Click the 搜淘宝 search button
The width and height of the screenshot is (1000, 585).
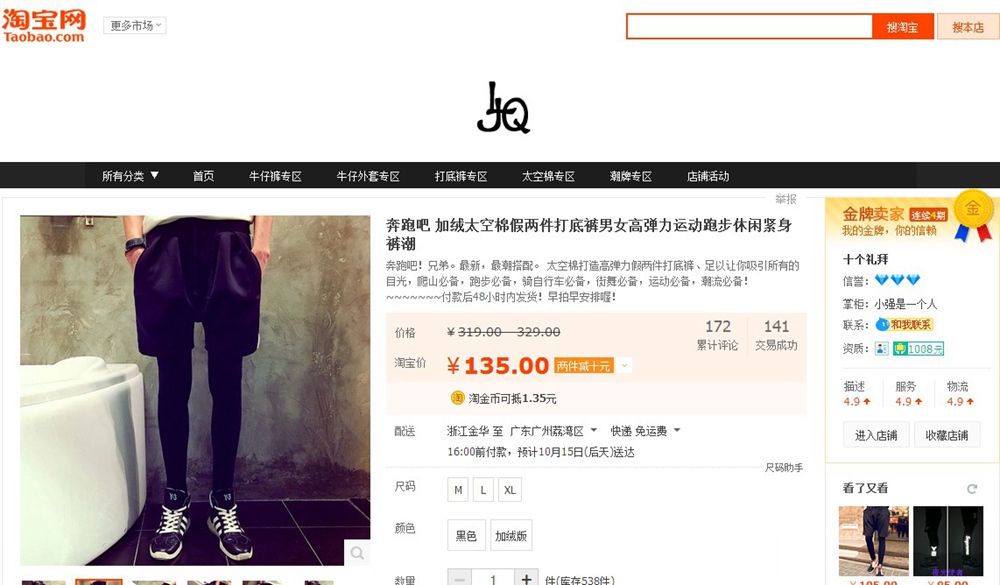902,27
